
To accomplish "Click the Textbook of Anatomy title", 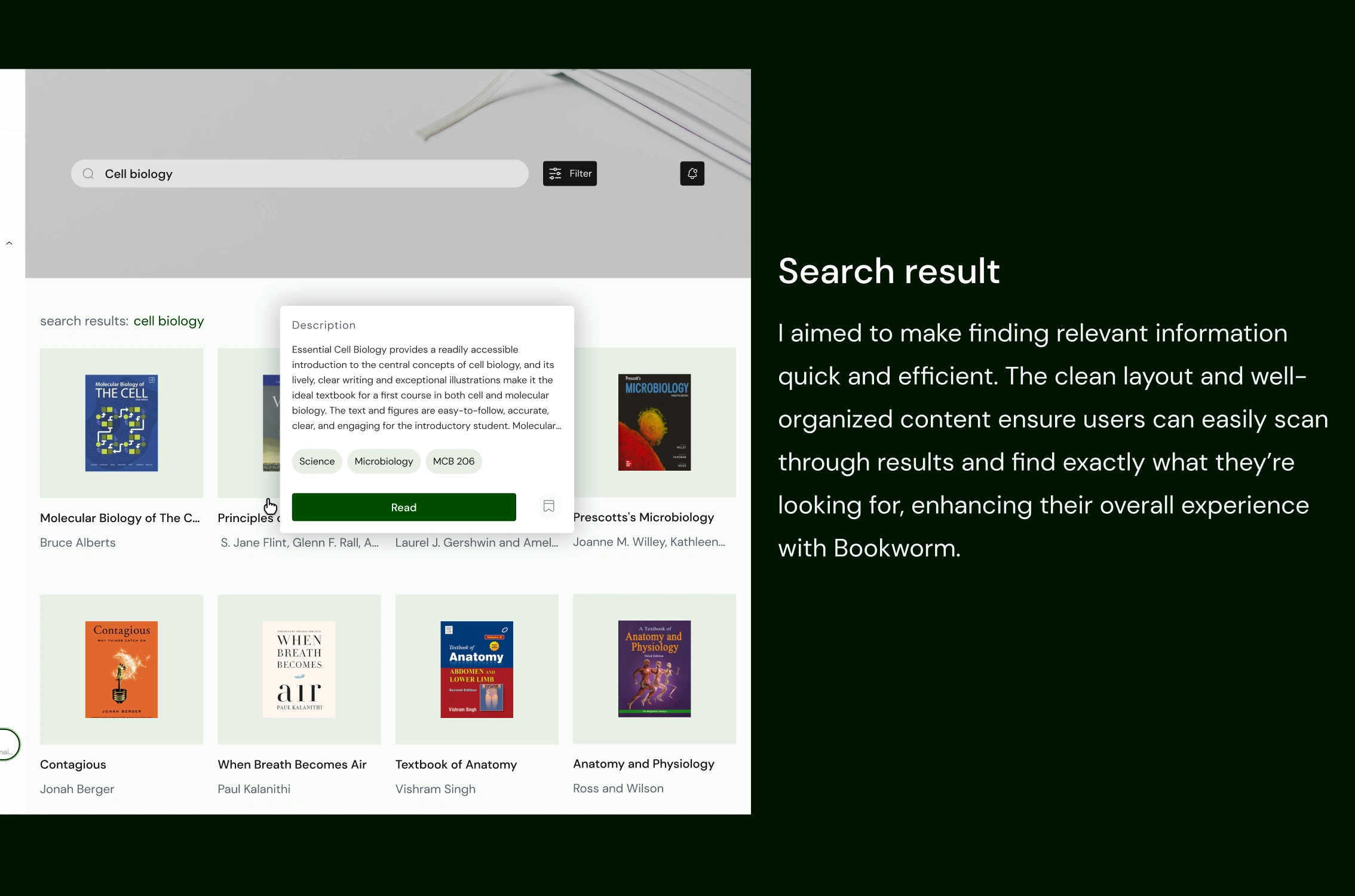I will click(x=456, y=765).
